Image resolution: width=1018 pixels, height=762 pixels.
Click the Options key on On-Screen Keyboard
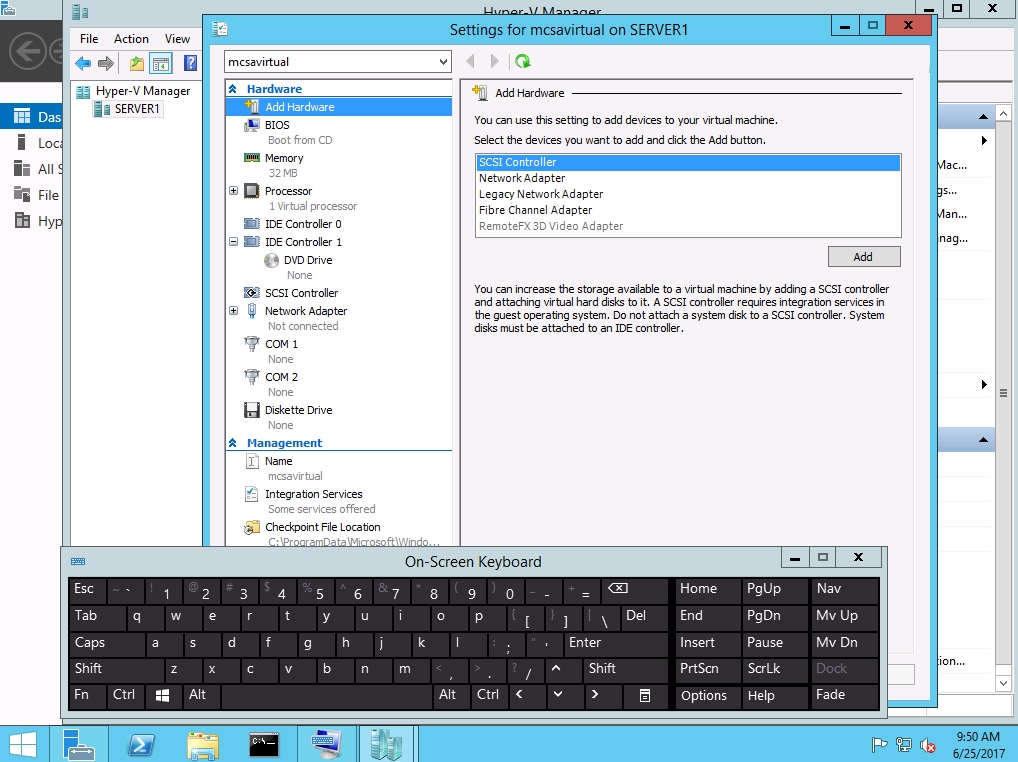pos(707,696)
